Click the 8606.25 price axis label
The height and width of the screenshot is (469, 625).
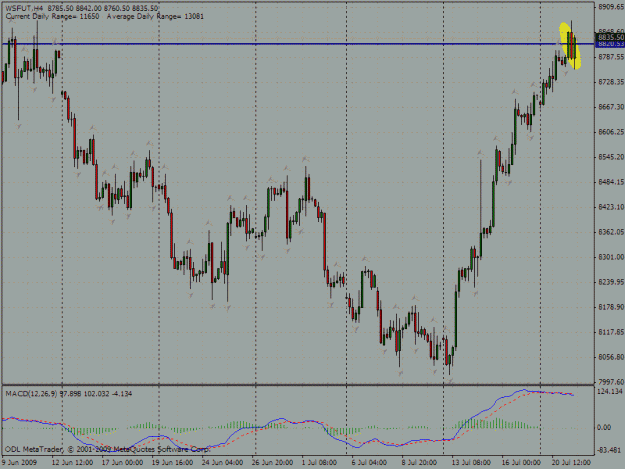[x=611, y=132]
